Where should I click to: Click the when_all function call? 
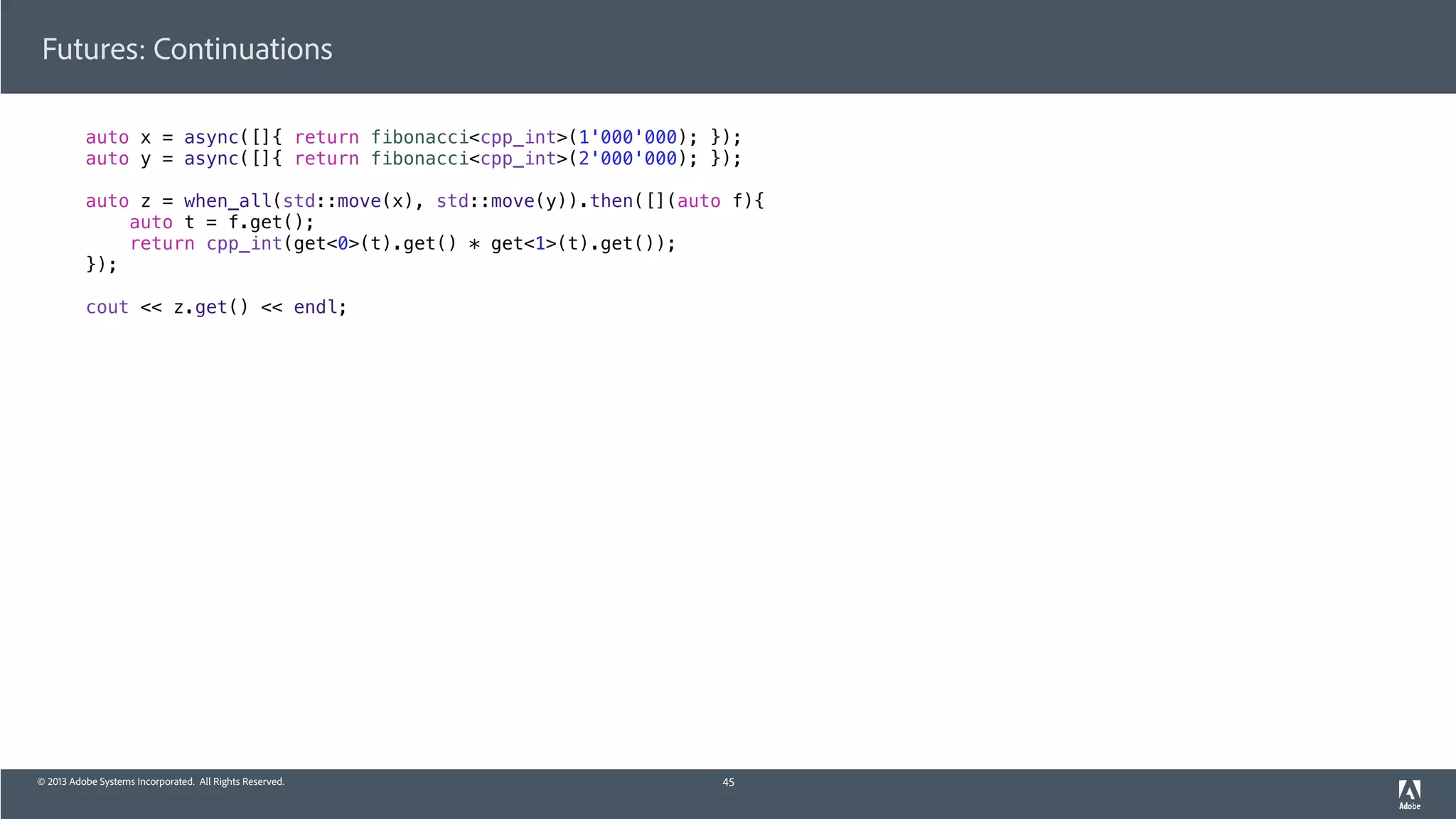point(227,201)
